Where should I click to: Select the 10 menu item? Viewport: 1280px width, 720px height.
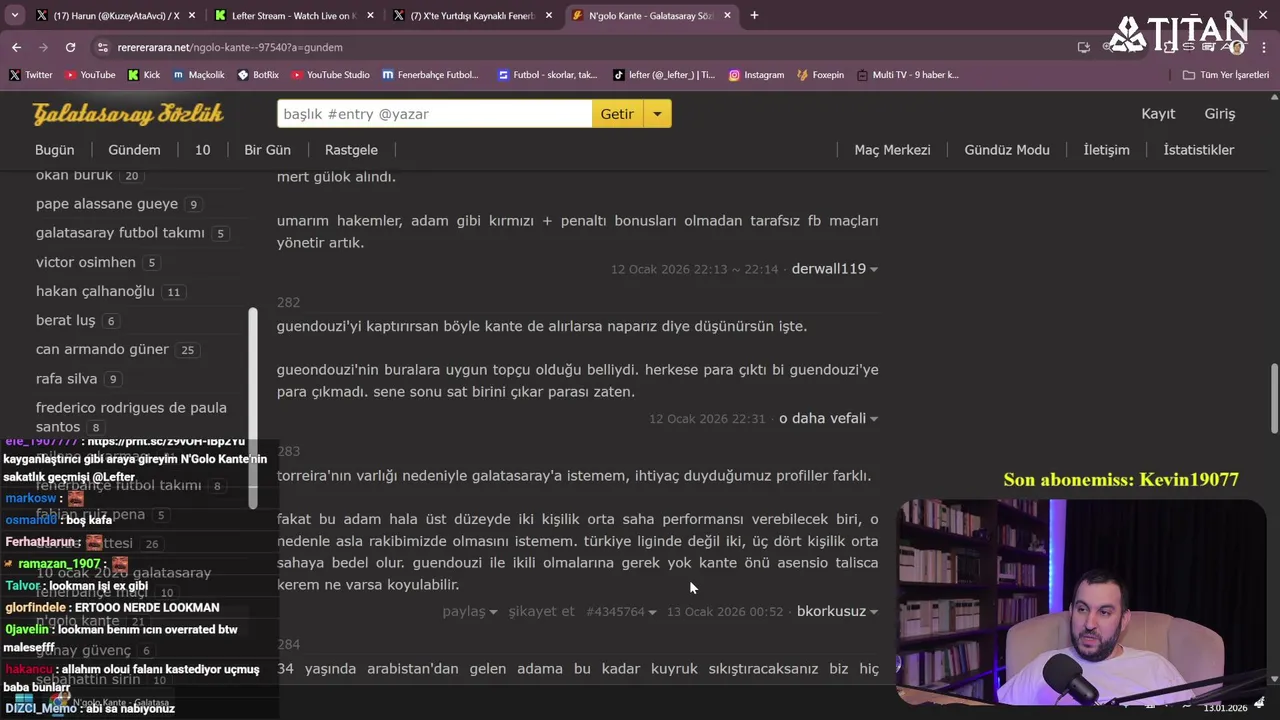[202, 150]
